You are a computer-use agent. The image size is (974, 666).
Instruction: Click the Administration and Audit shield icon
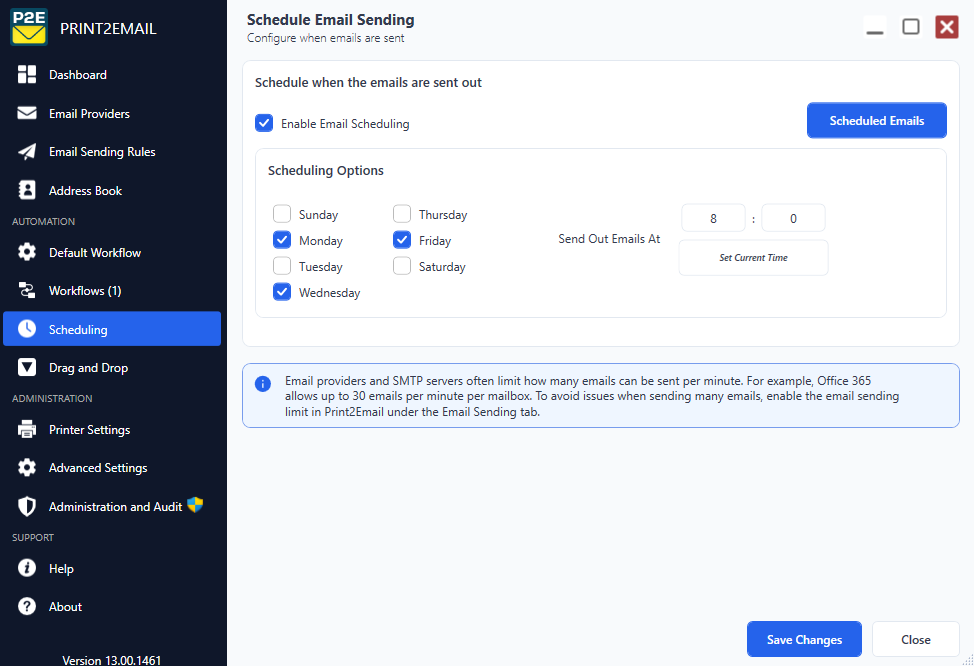pos(27,506)
